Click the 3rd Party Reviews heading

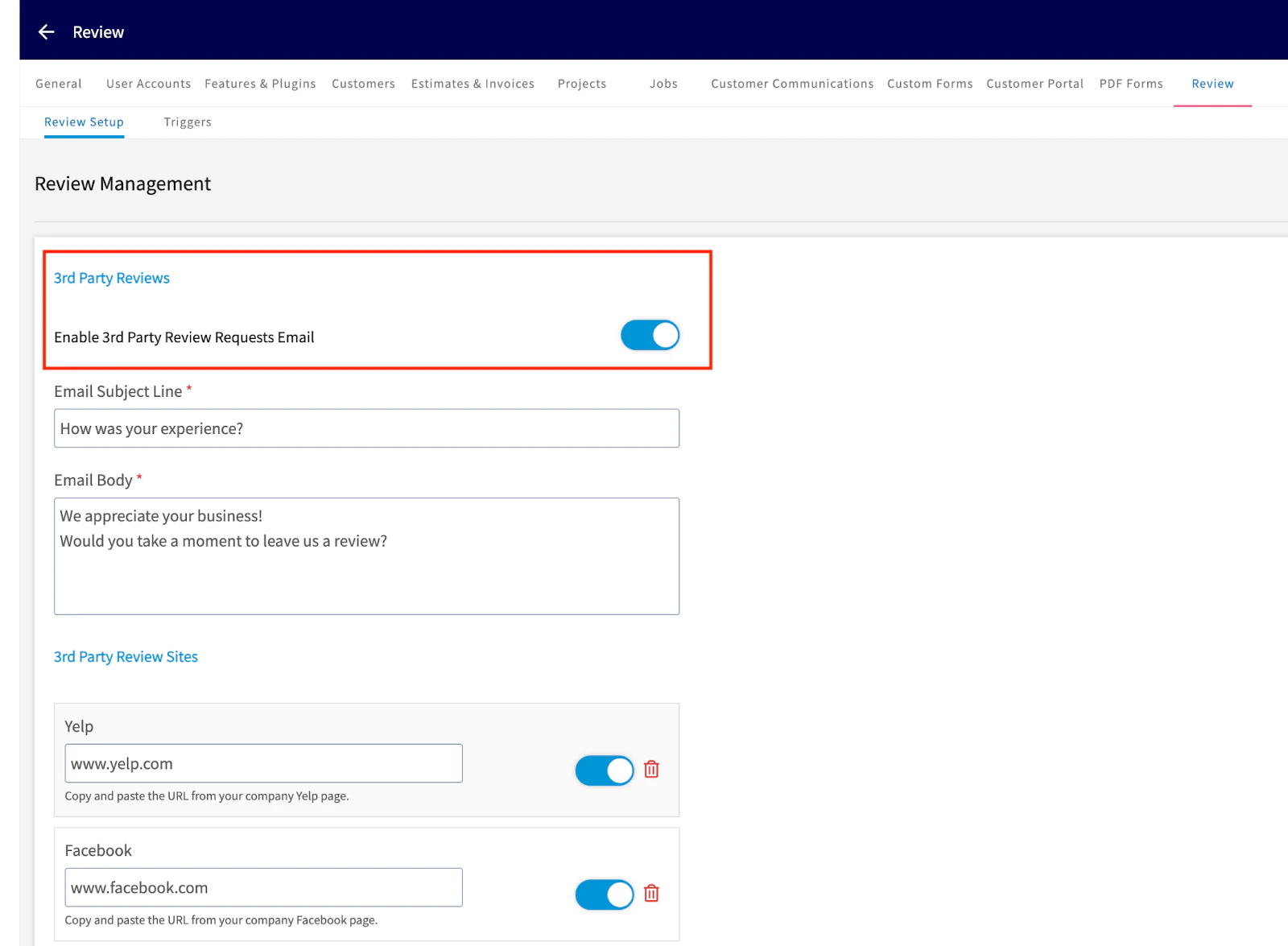tap(112, 278)
